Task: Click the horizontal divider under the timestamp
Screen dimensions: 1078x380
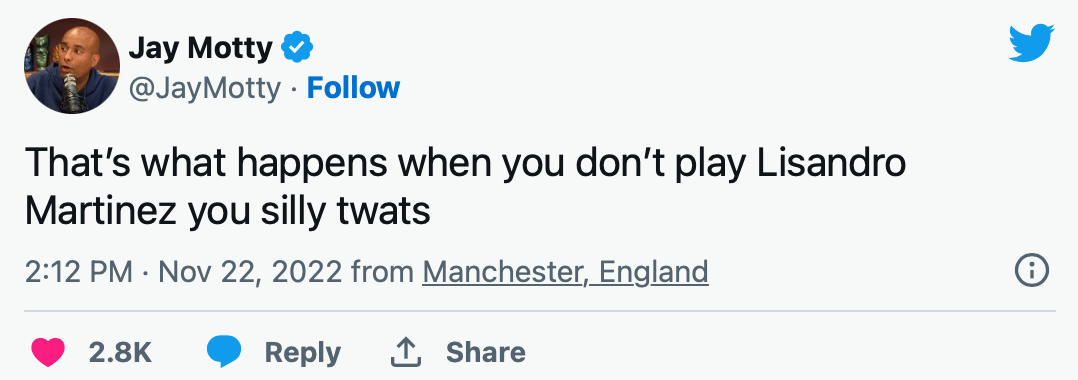Action: (x=540, y=311)
